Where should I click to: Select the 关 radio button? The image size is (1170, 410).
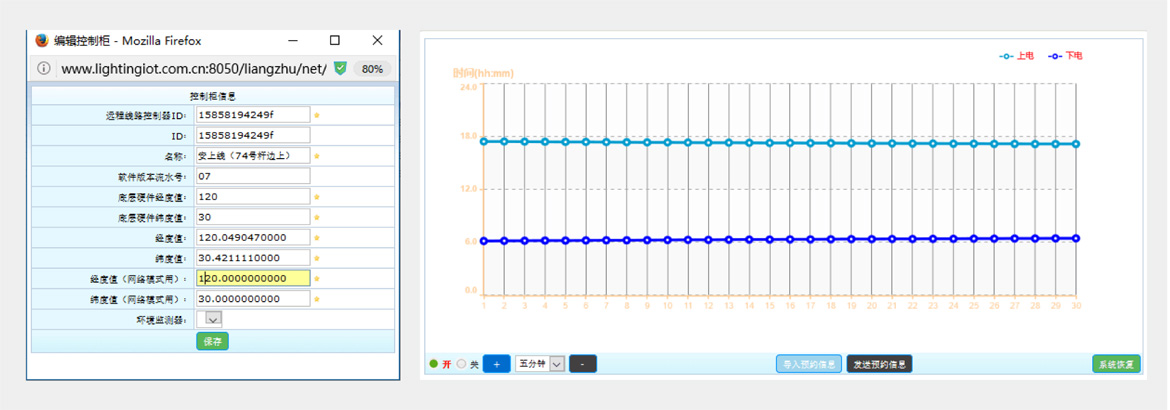(461, 364)
